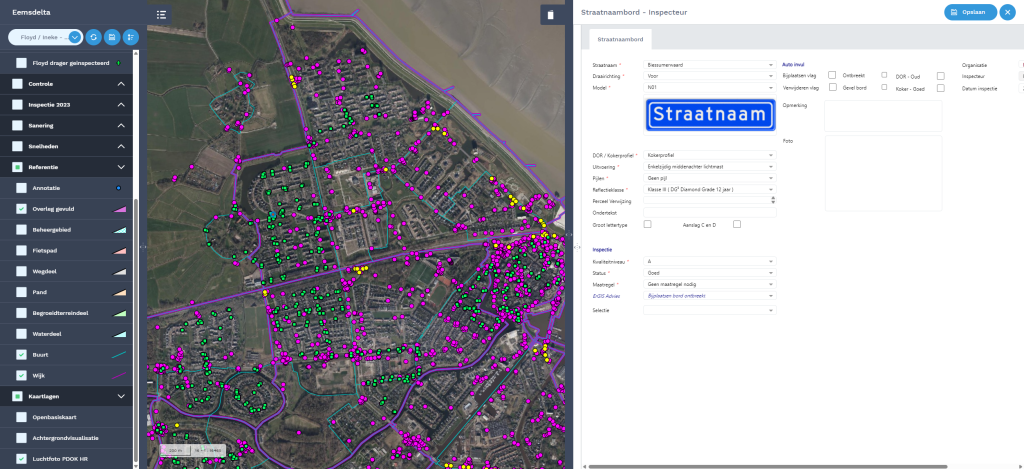Click the Overlag gevuld legend symbol

tap(119, 209)
